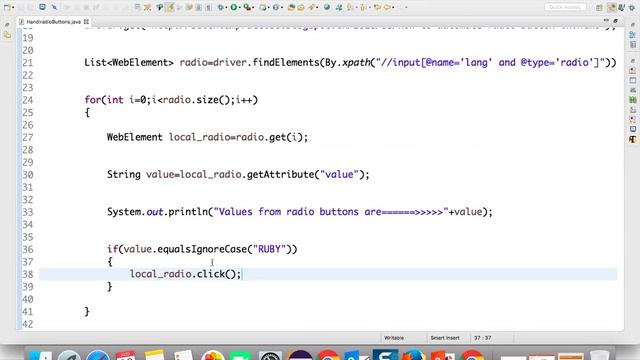Open Package Explorer from left trim

tap(7, 36)
